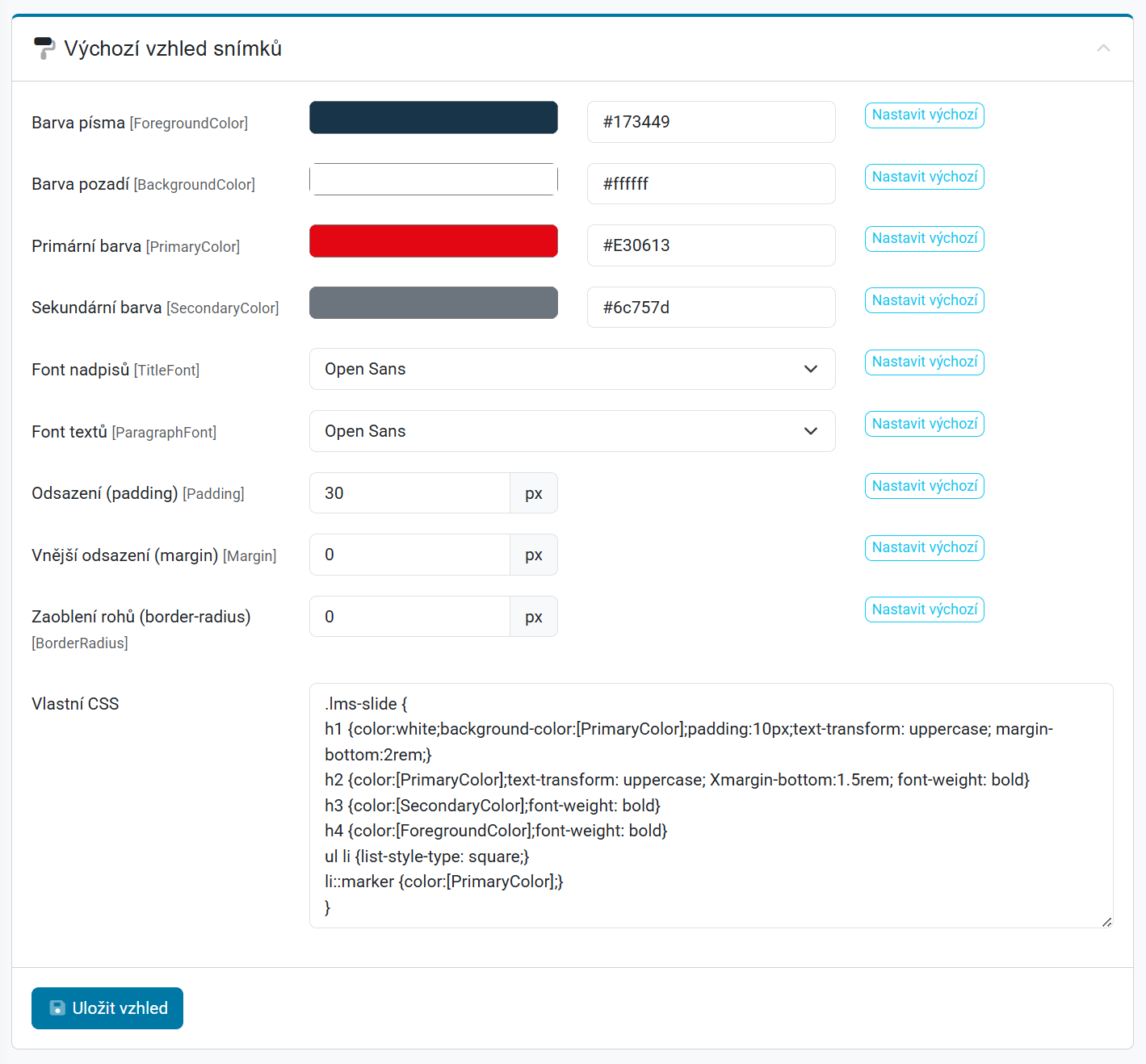Reset Primární barva with Nastavit výchozí
1146x1064 pixels.
tap(925, 238)
